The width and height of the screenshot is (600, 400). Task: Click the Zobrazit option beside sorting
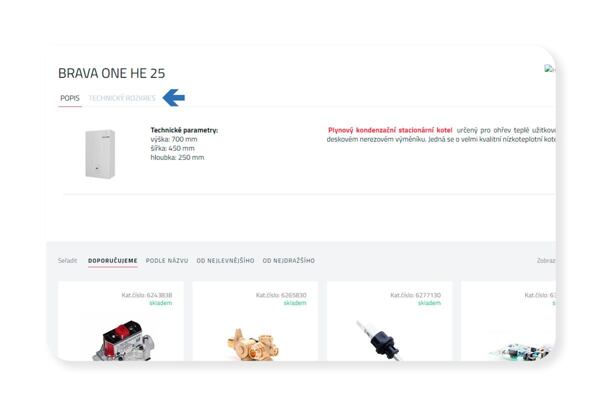(x=546, y=261)
